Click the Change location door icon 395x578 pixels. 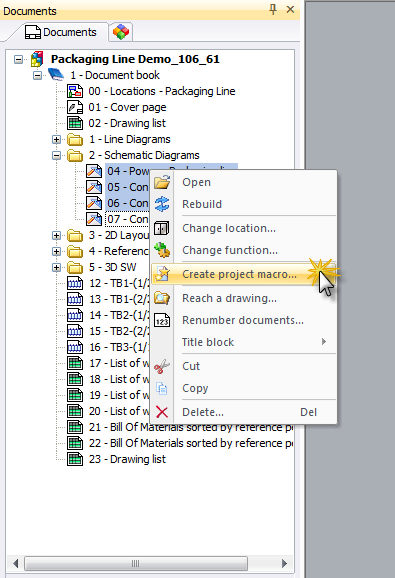[x=162, y=228]
